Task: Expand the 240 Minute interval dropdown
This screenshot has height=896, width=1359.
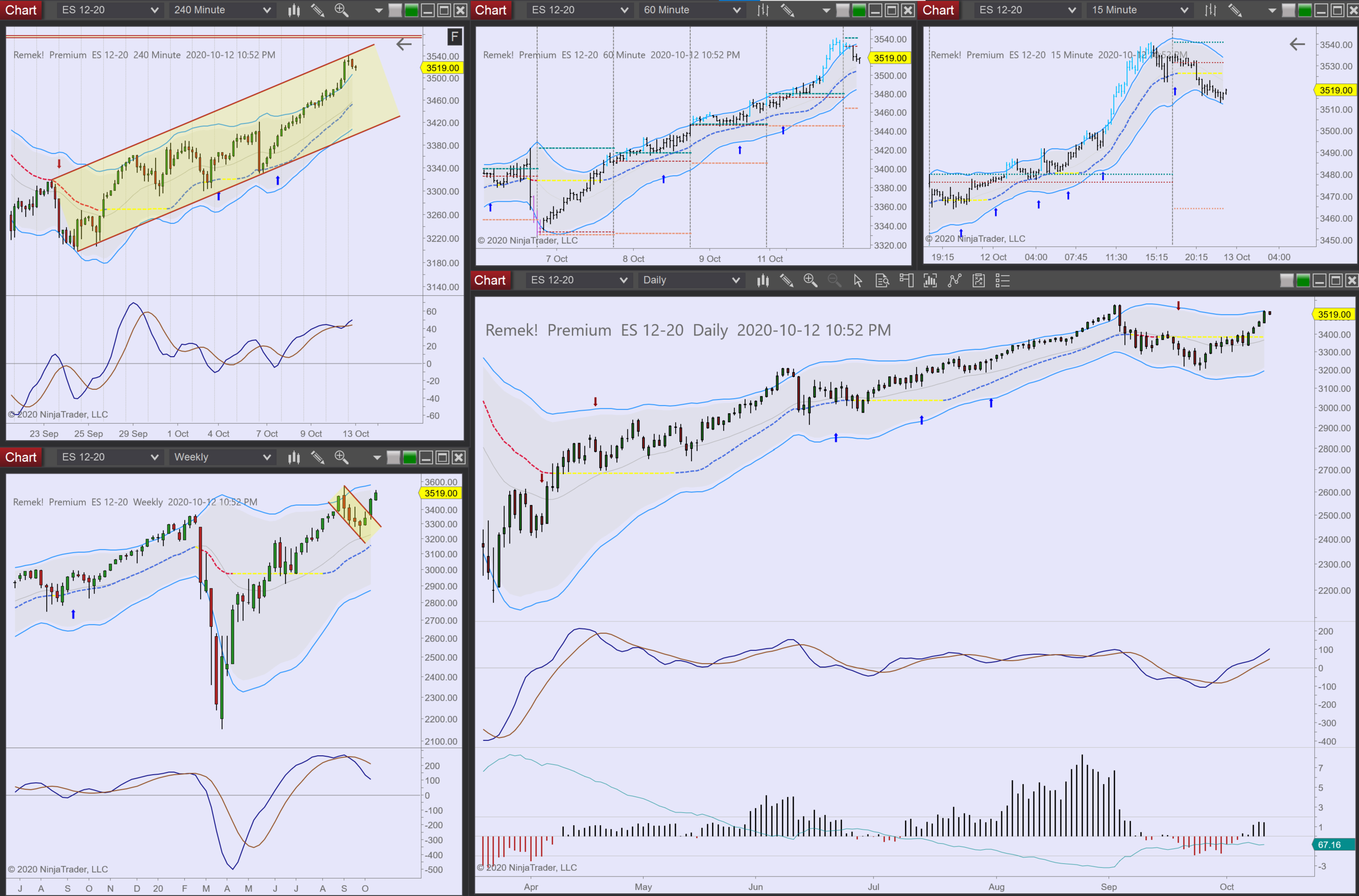Action: tap(222, 10)
